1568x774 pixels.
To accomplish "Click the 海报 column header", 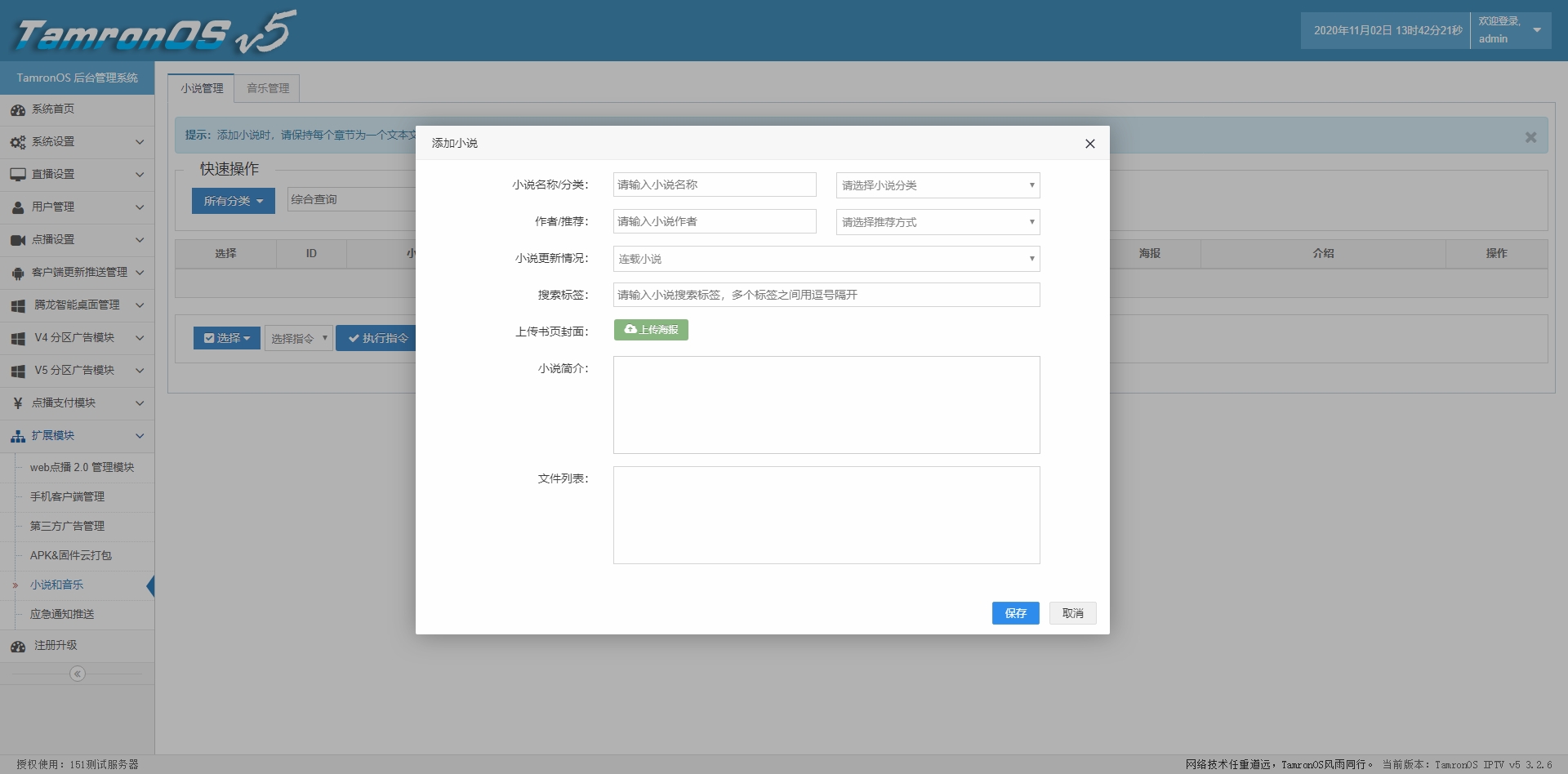I will point(1150,254).
